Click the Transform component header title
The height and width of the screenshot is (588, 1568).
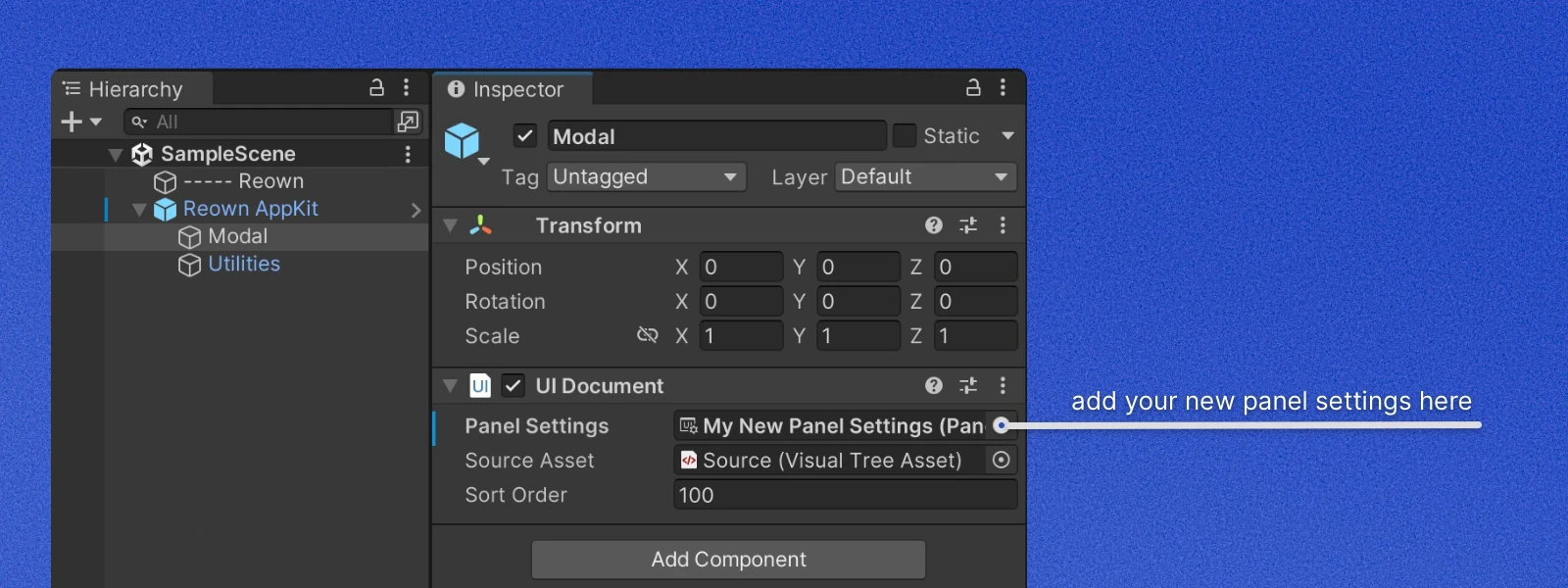tap(589, 225)
